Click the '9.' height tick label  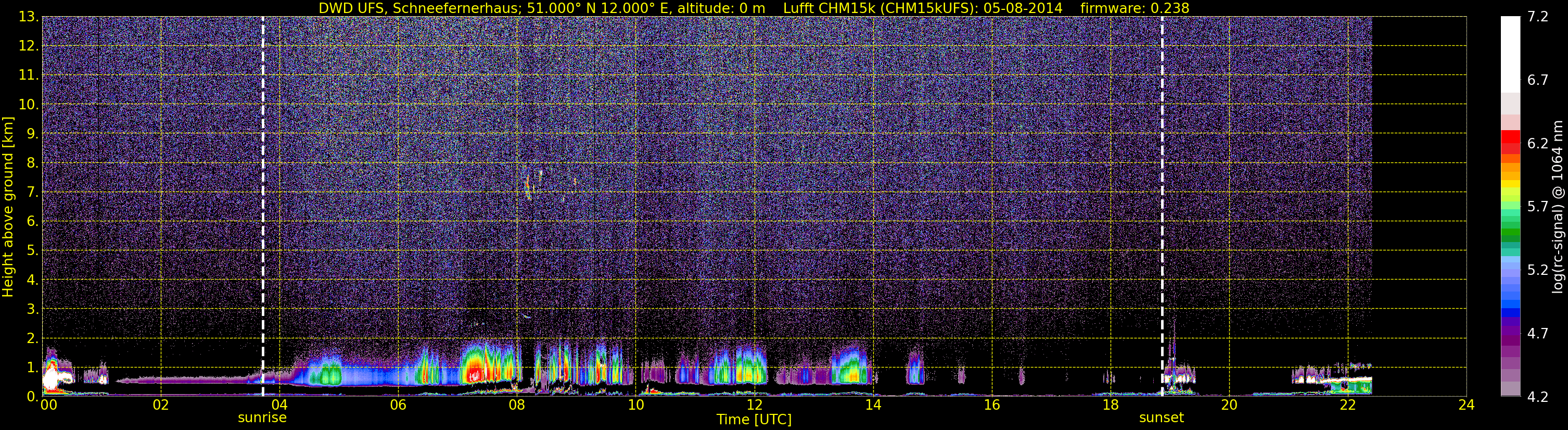pyautogui.click(x=32, y=134)
